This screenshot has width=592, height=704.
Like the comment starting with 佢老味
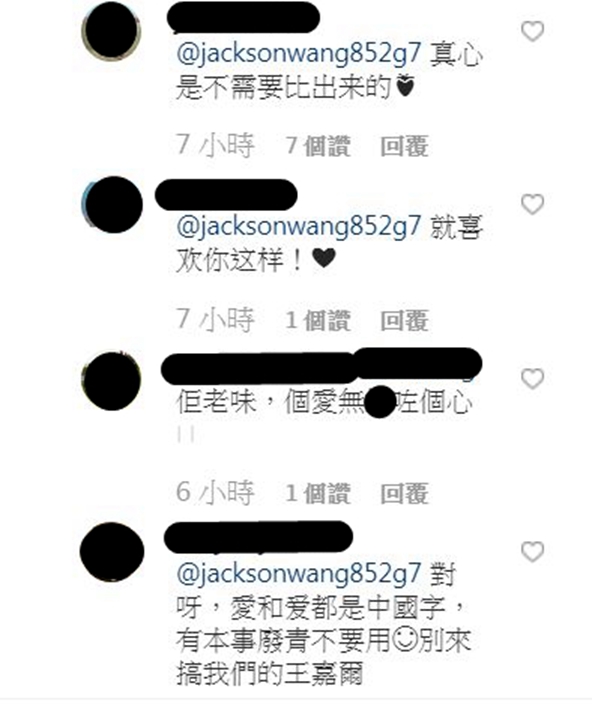click(532, 378)
